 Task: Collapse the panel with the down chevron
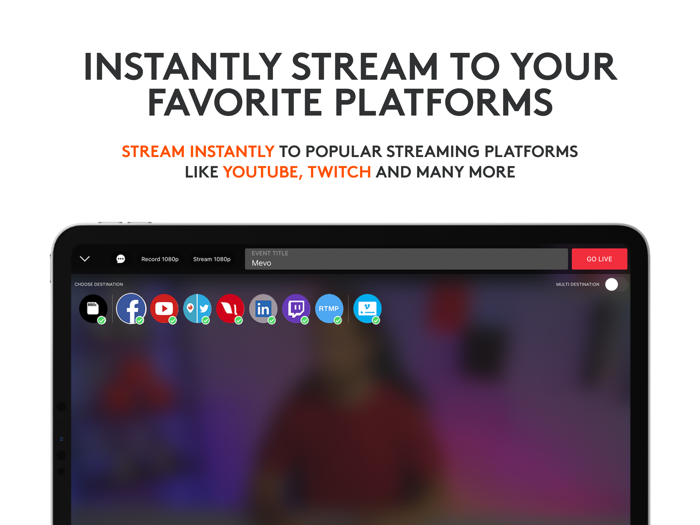pos(85,259)
